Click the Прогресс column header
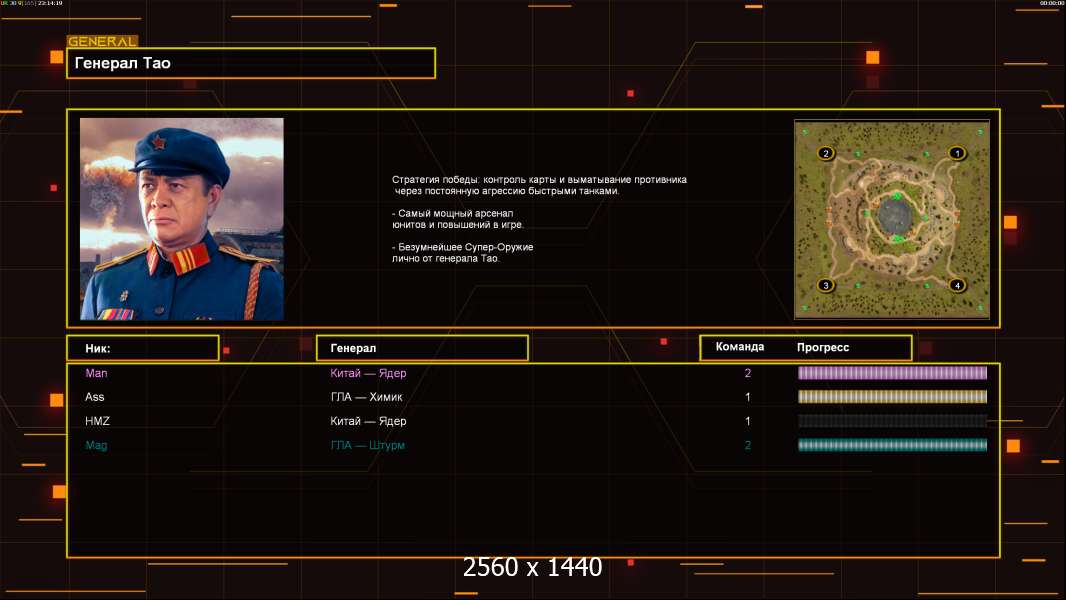 point(823,347)
